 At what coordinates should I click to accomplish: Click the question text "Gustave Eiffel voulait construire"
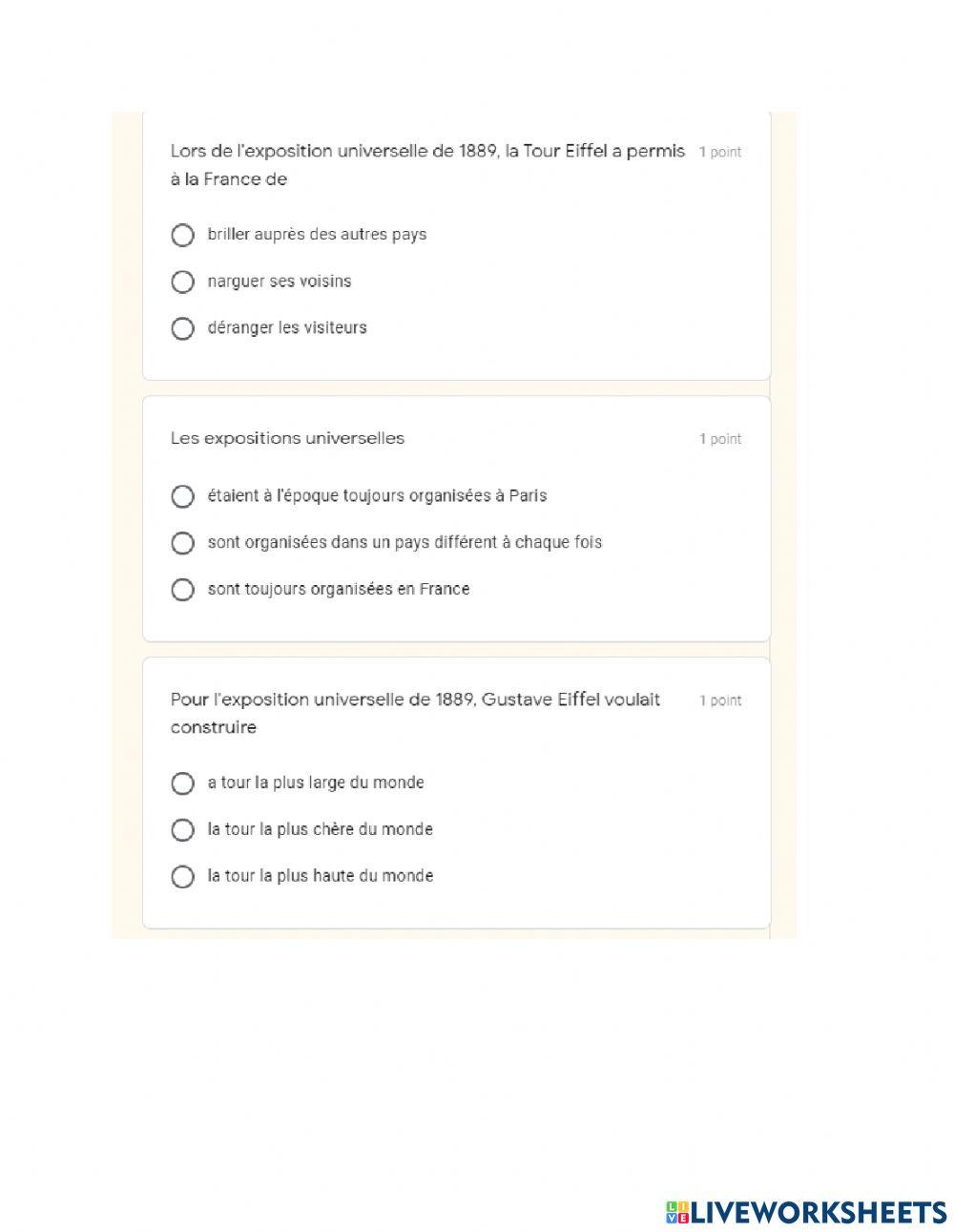coord(415,713)
